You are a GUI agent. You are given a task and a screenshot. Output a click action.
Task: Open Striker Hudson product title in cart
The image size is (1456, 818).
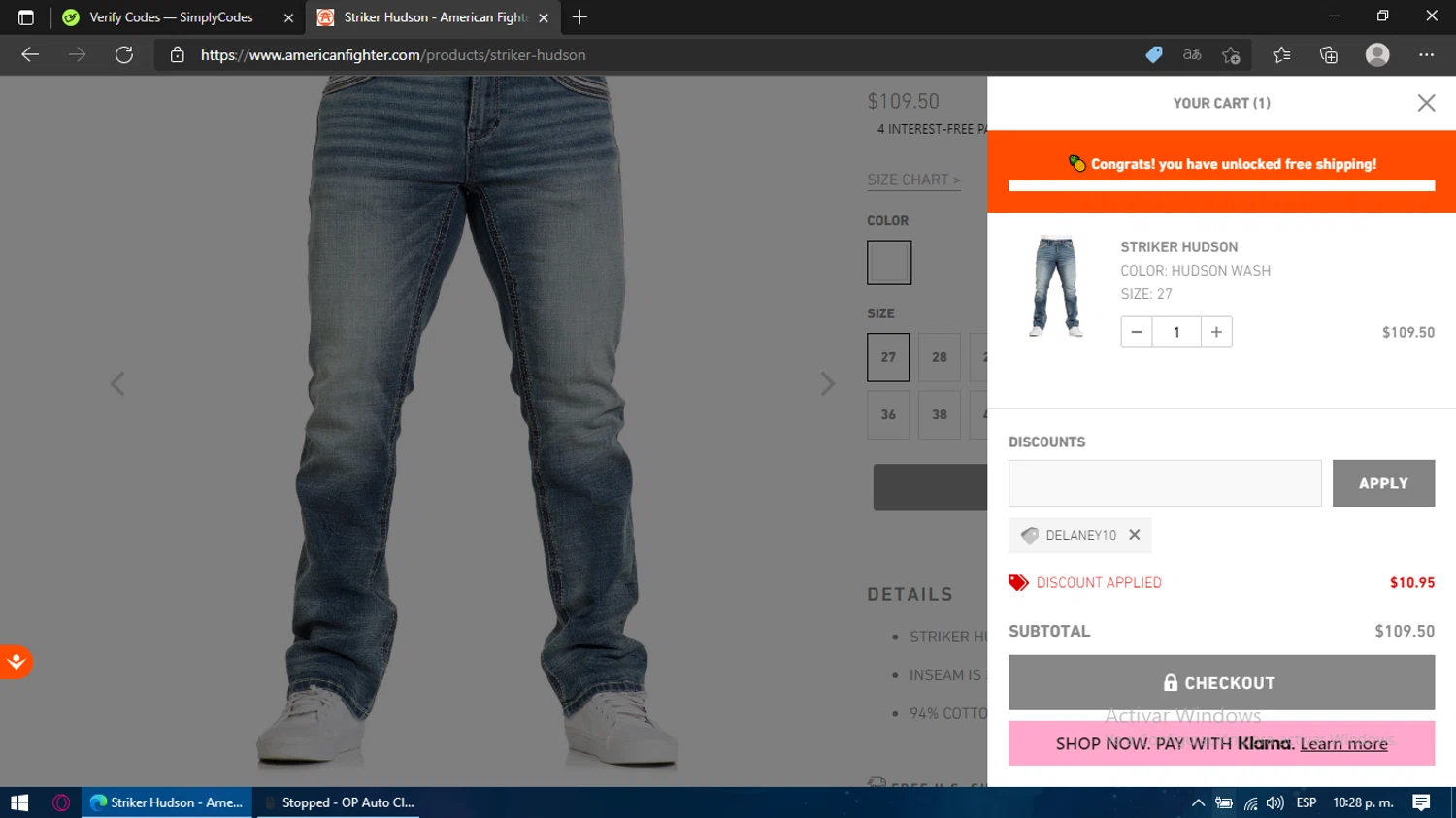click(1179, 247)
